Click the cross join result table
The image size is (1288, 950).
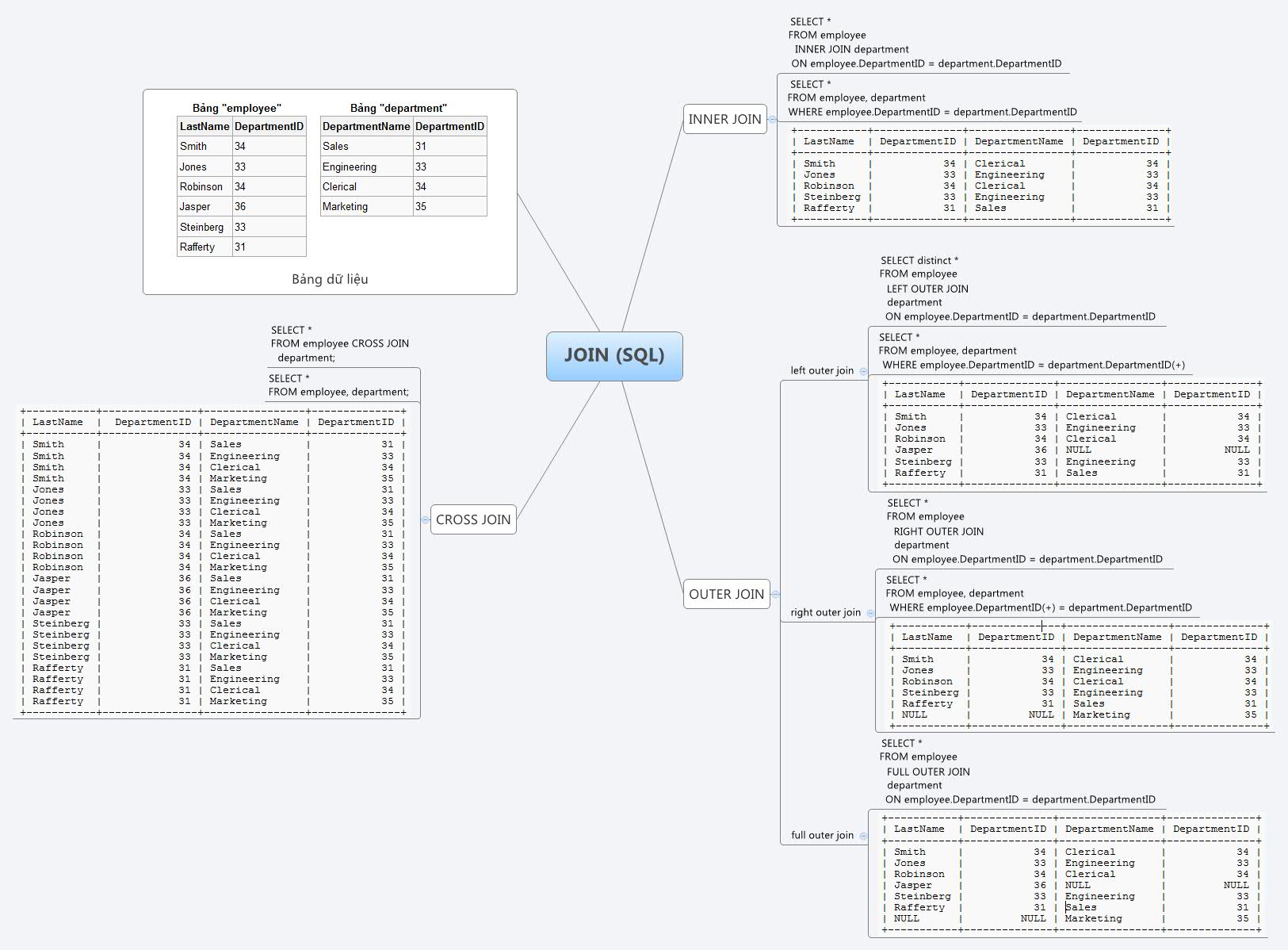click(214, 563)
